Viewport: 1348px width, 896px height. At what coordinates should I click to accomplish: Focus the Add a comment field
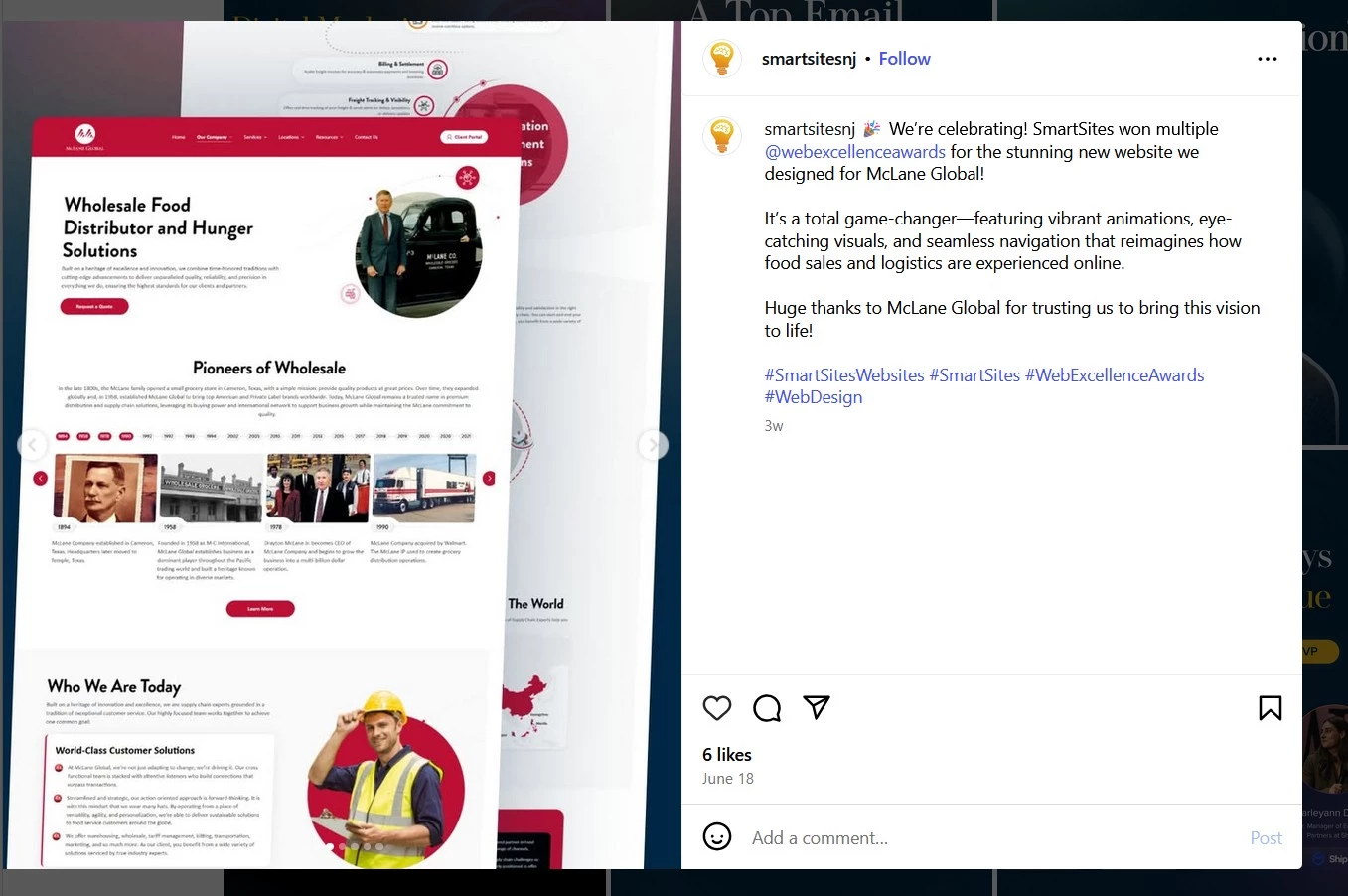click(993, 838)
